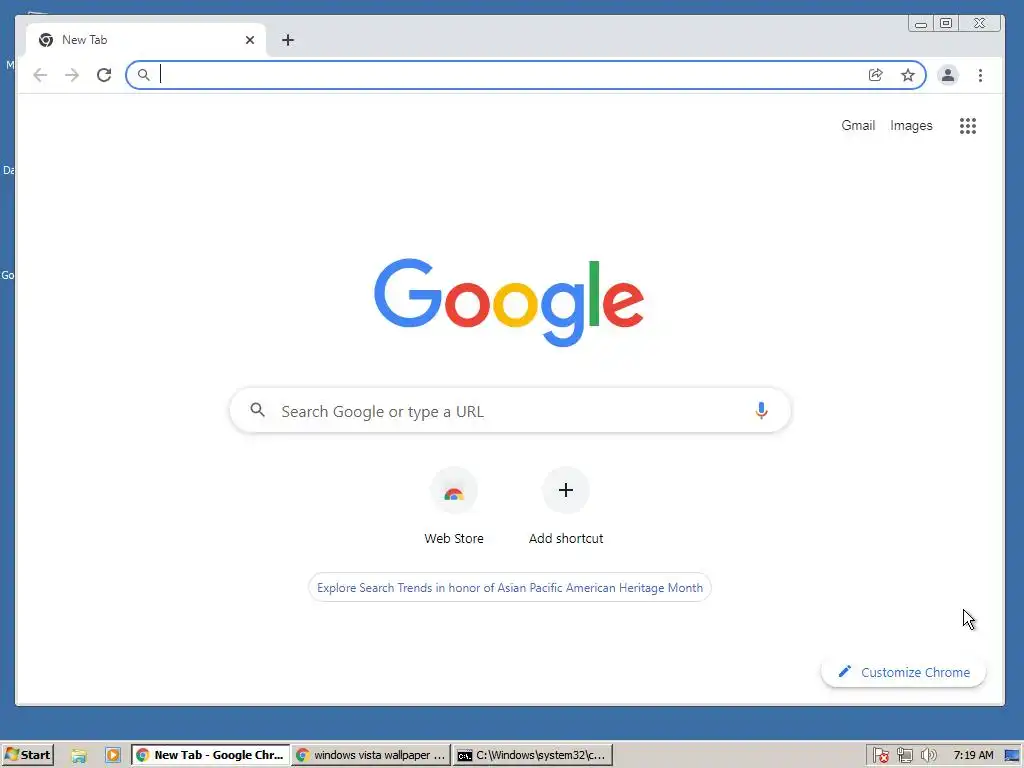Go back with the back arrow
Screen dimensions: 1024x768
(x=40, y=75)
